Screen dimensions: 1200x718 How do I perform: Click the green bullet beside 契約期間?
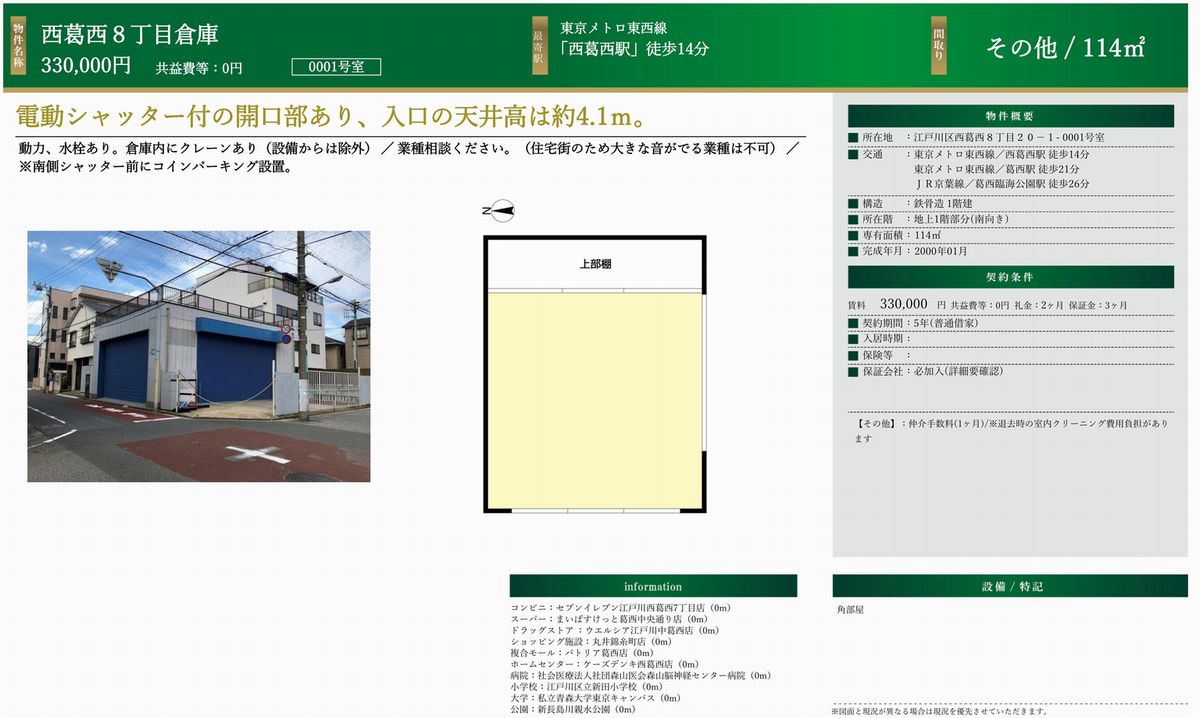click(853, 323)
